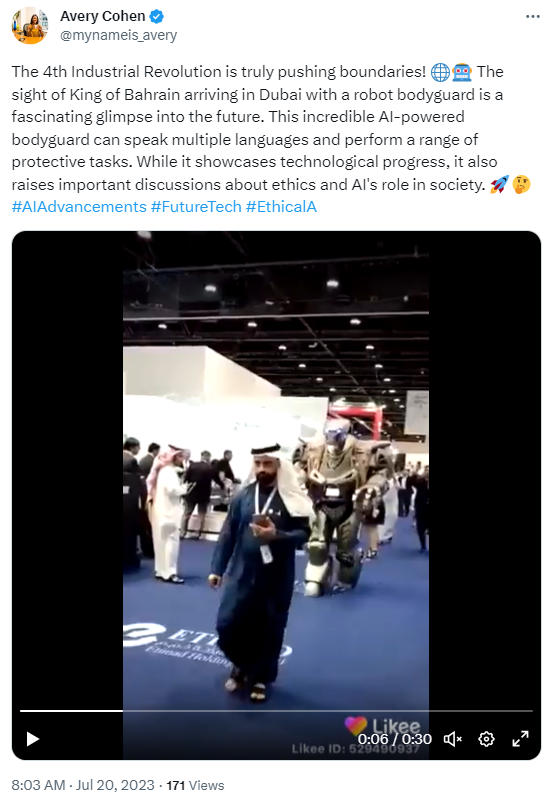Viewport: 551px width, 809px height.
Task: Click the blue verified badge
Action: click(x=156, y=17)
